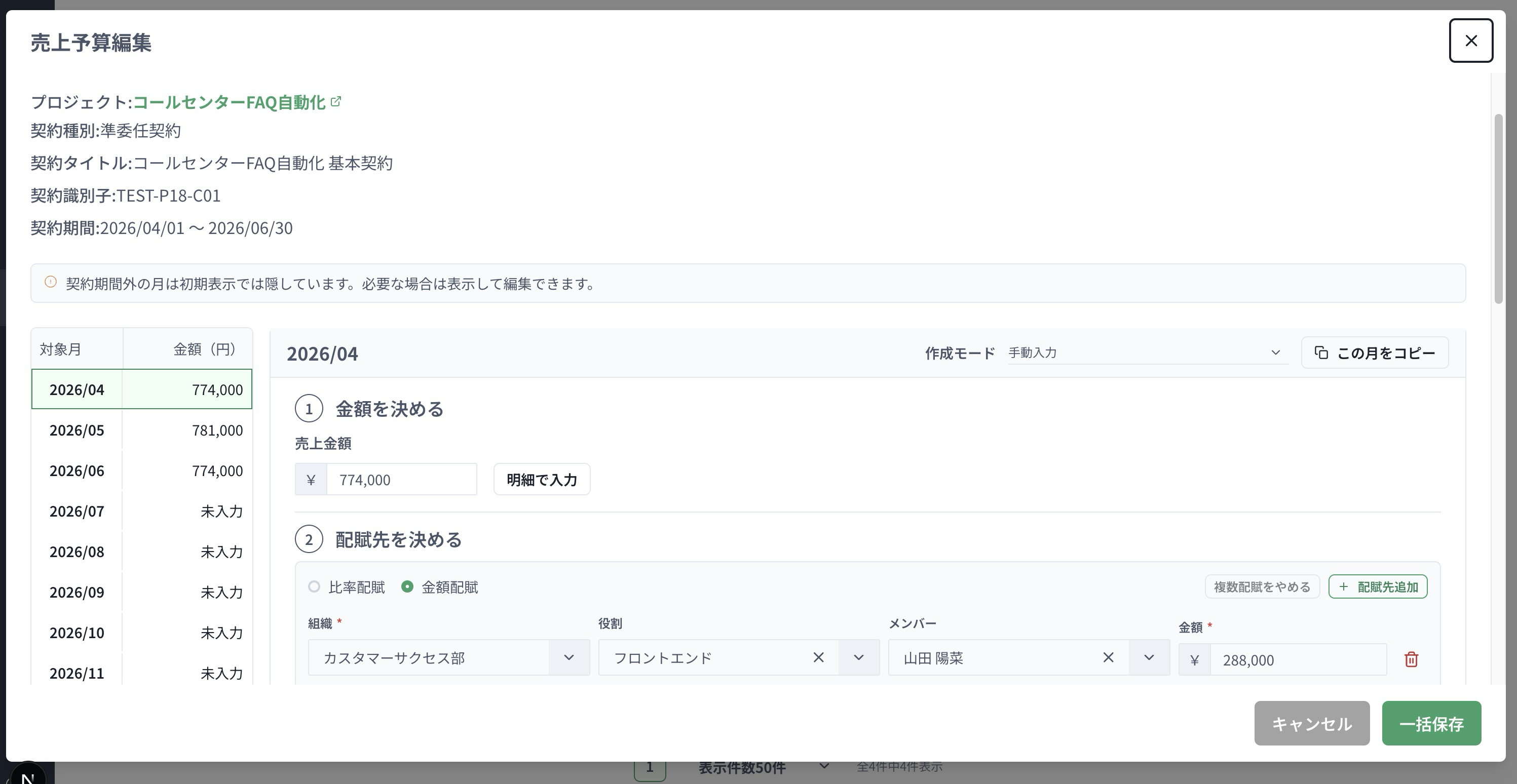Click the dialog vertical scrollbar thumb
1517x784 pixels.
[1499, 209]
